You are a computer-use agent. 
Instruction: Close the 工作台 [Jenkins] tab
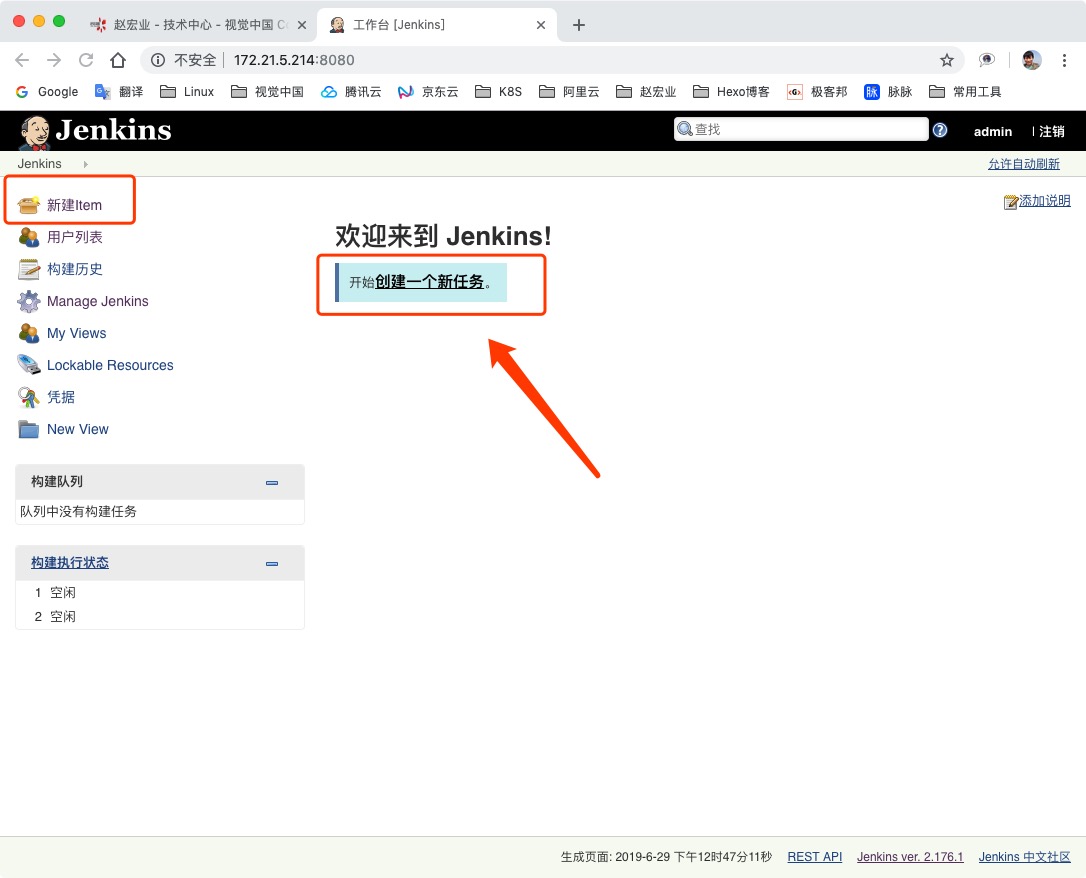[541, 25]
